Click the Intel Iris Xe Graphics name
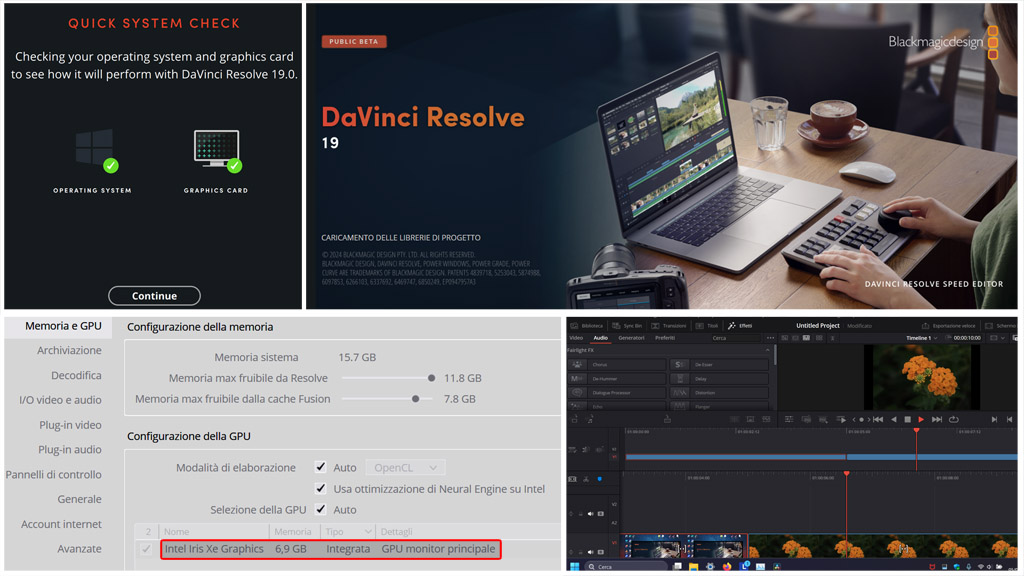1024x576 pixels. click(x=214, y=549)
